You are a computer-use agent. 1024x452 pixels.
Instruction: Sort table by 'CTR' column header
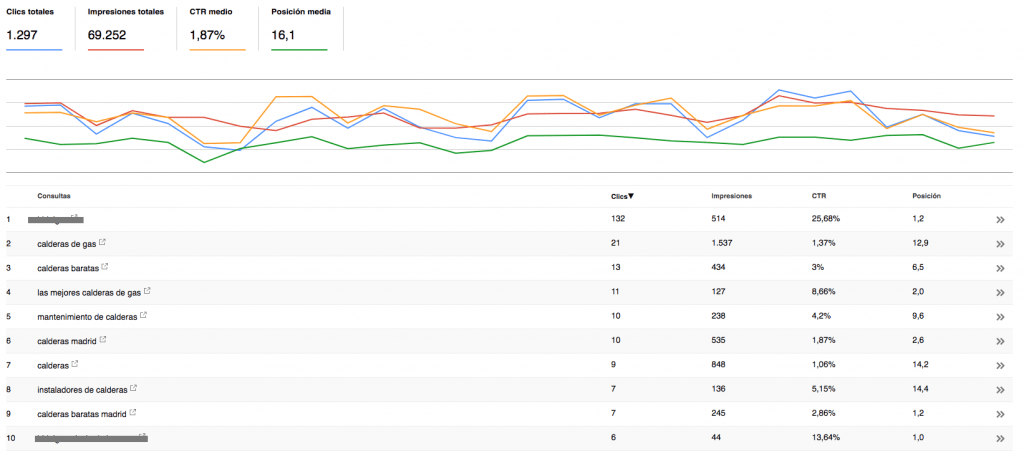(818, 196)
